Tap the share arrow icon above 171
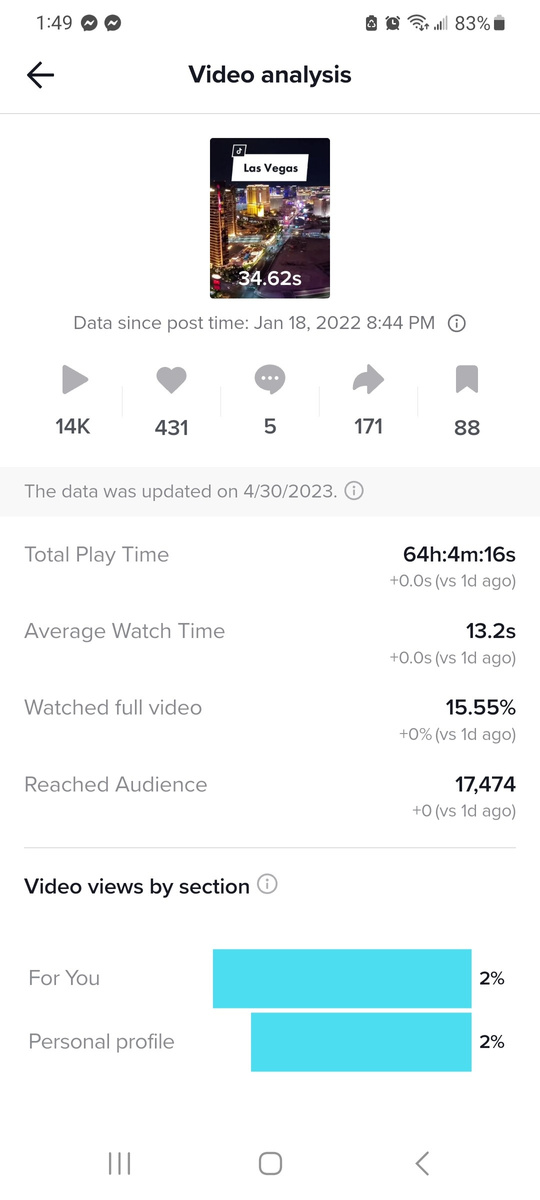The image size is (540, 1200). pyautogui.click(x=368, y=380)
